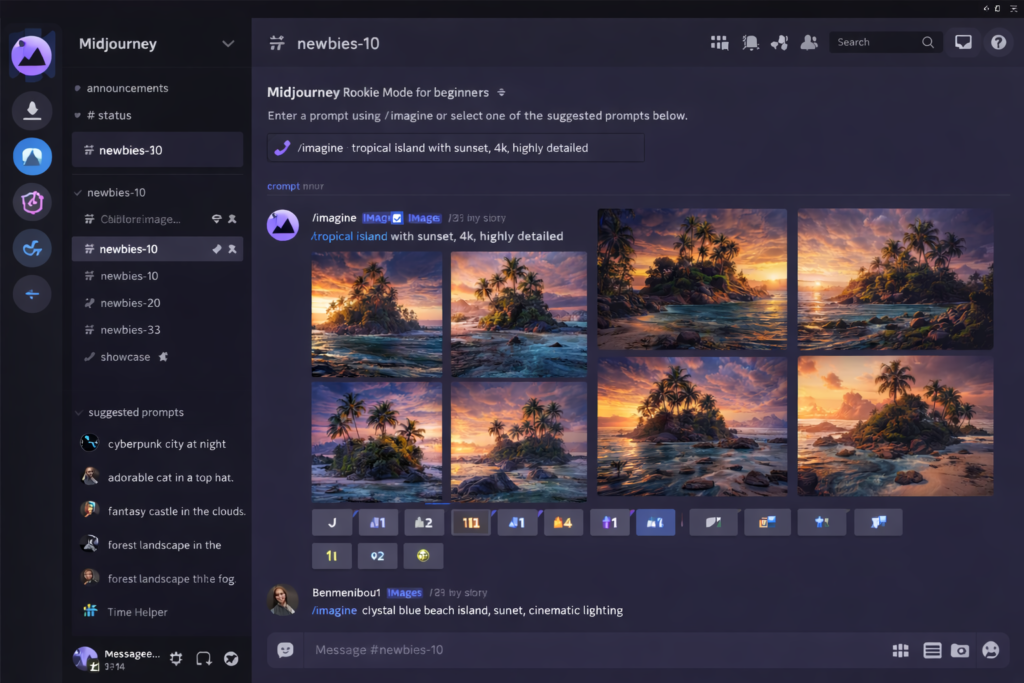Collapse the suggested prompts section

click(x=78, y=412)
